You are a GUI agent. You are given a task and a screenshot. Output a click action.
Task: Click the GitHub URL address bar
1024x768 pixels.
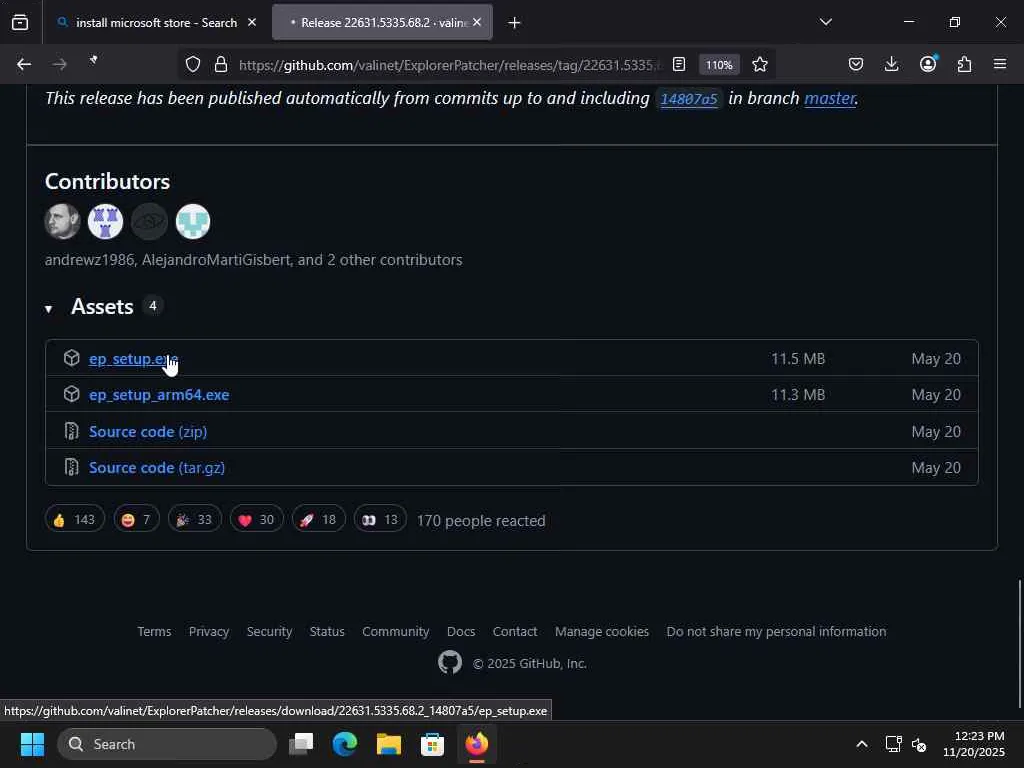tap(449, 65)
